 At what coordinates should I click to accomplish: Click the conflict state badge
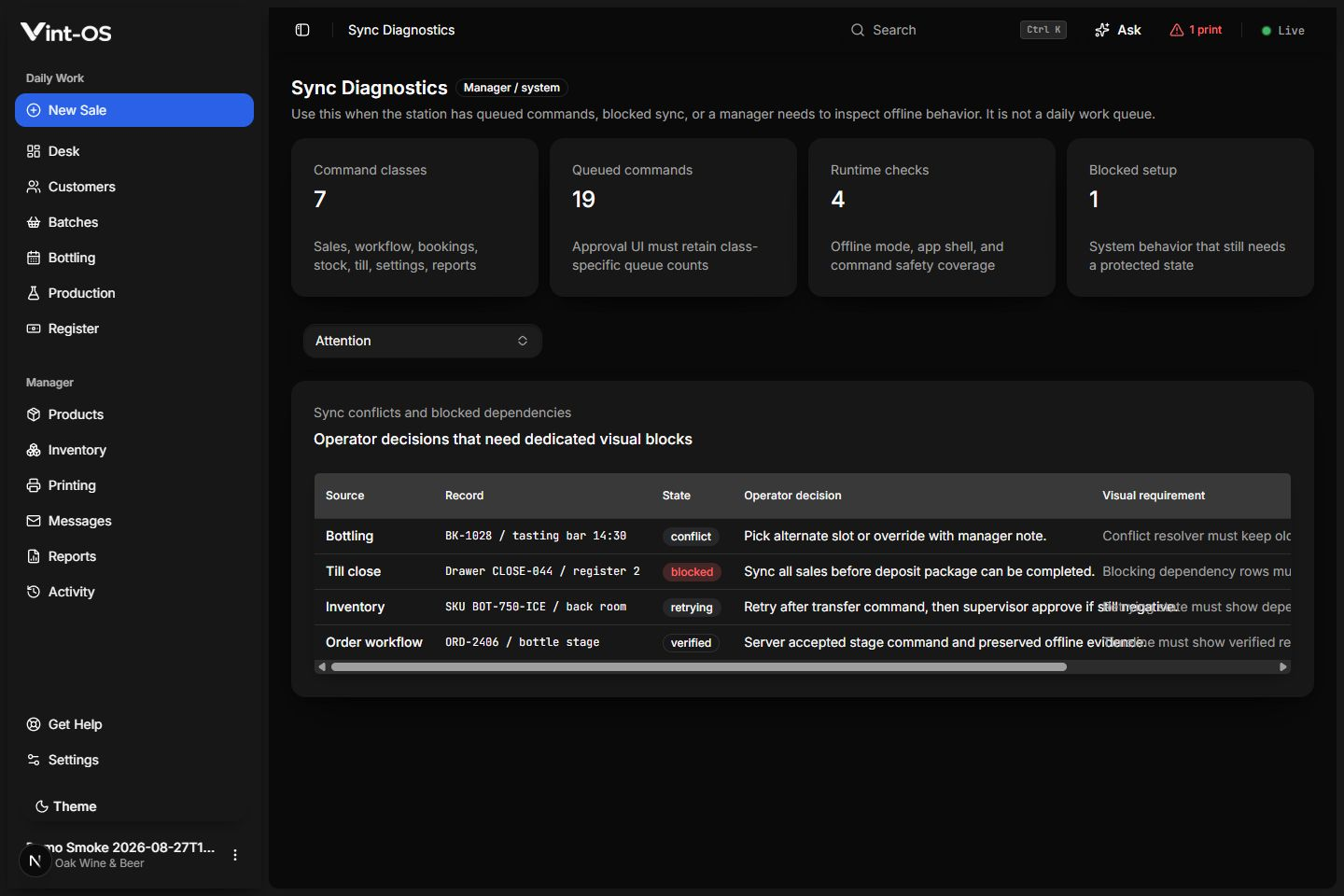(691, 537)
